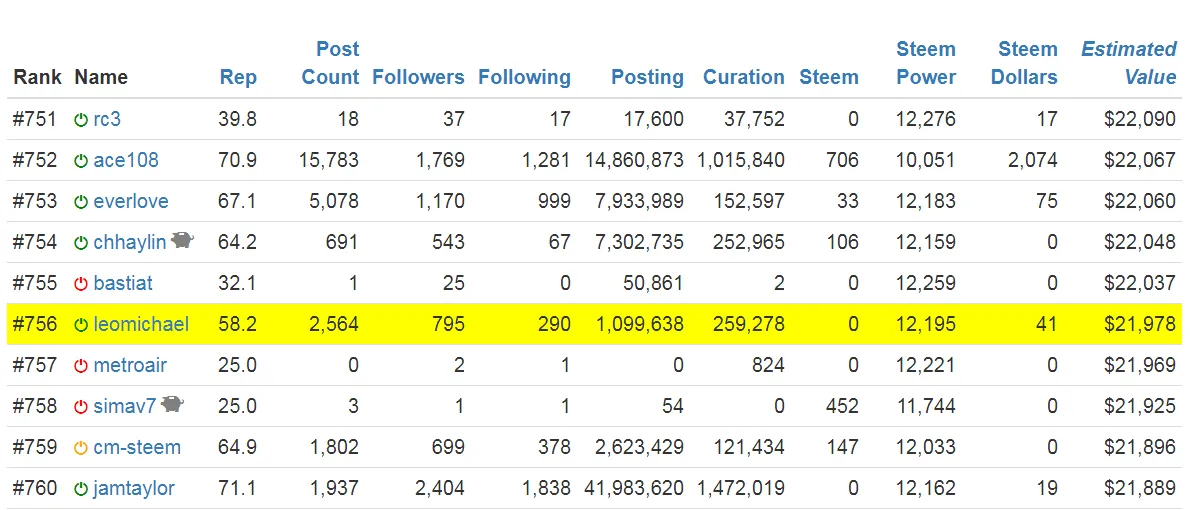Sort by Posting column header
The width and height of the screenshot is (1190, 510).
point(647,77)
